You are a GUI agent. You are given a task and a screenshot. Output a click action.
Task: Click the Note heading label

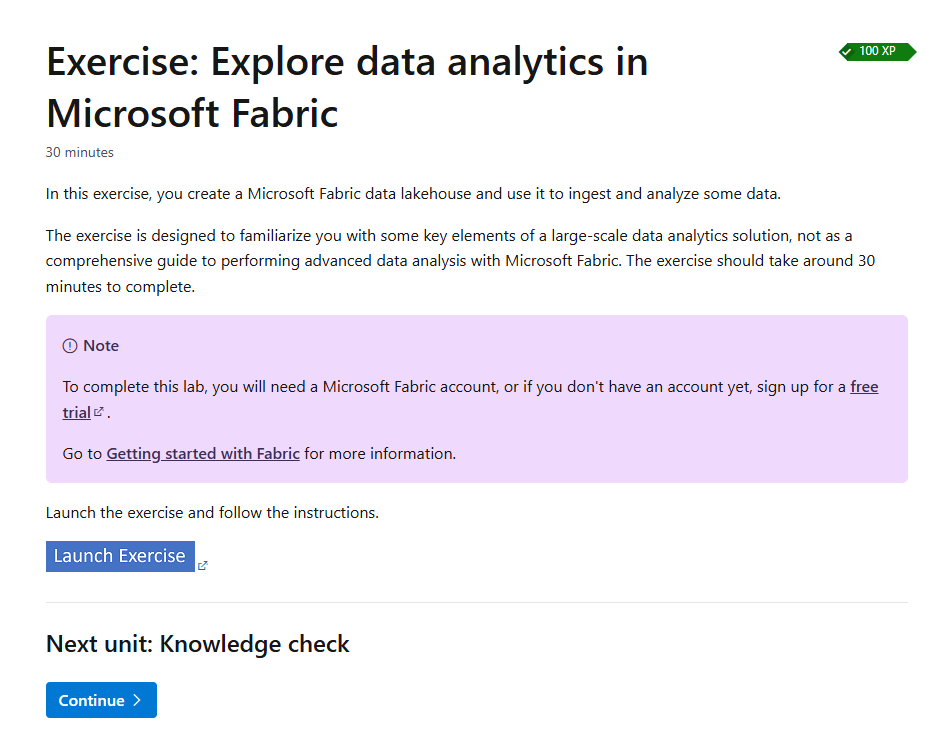99,345
